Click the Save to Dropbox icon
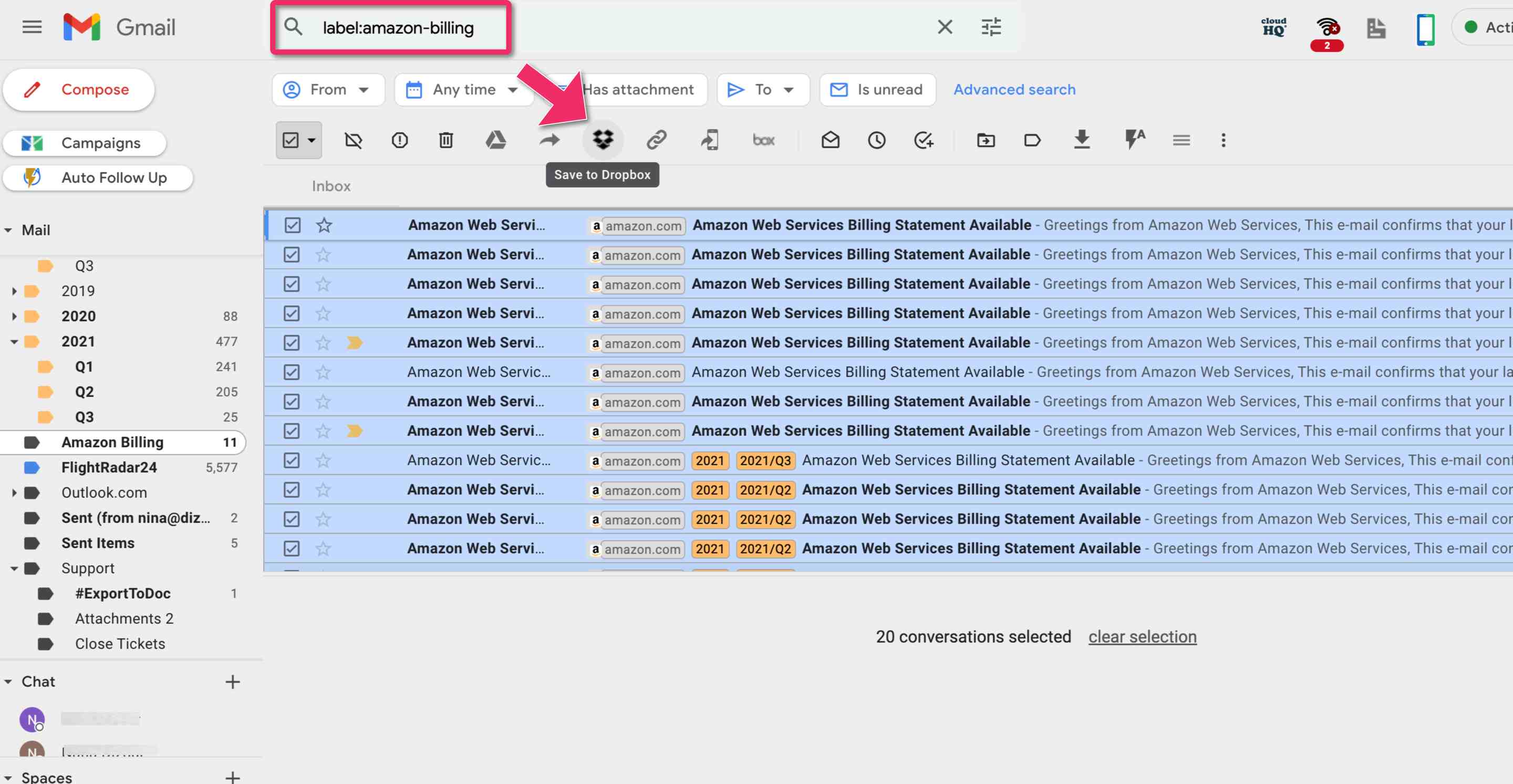The image size is (1513, 784). coord(603,140)
